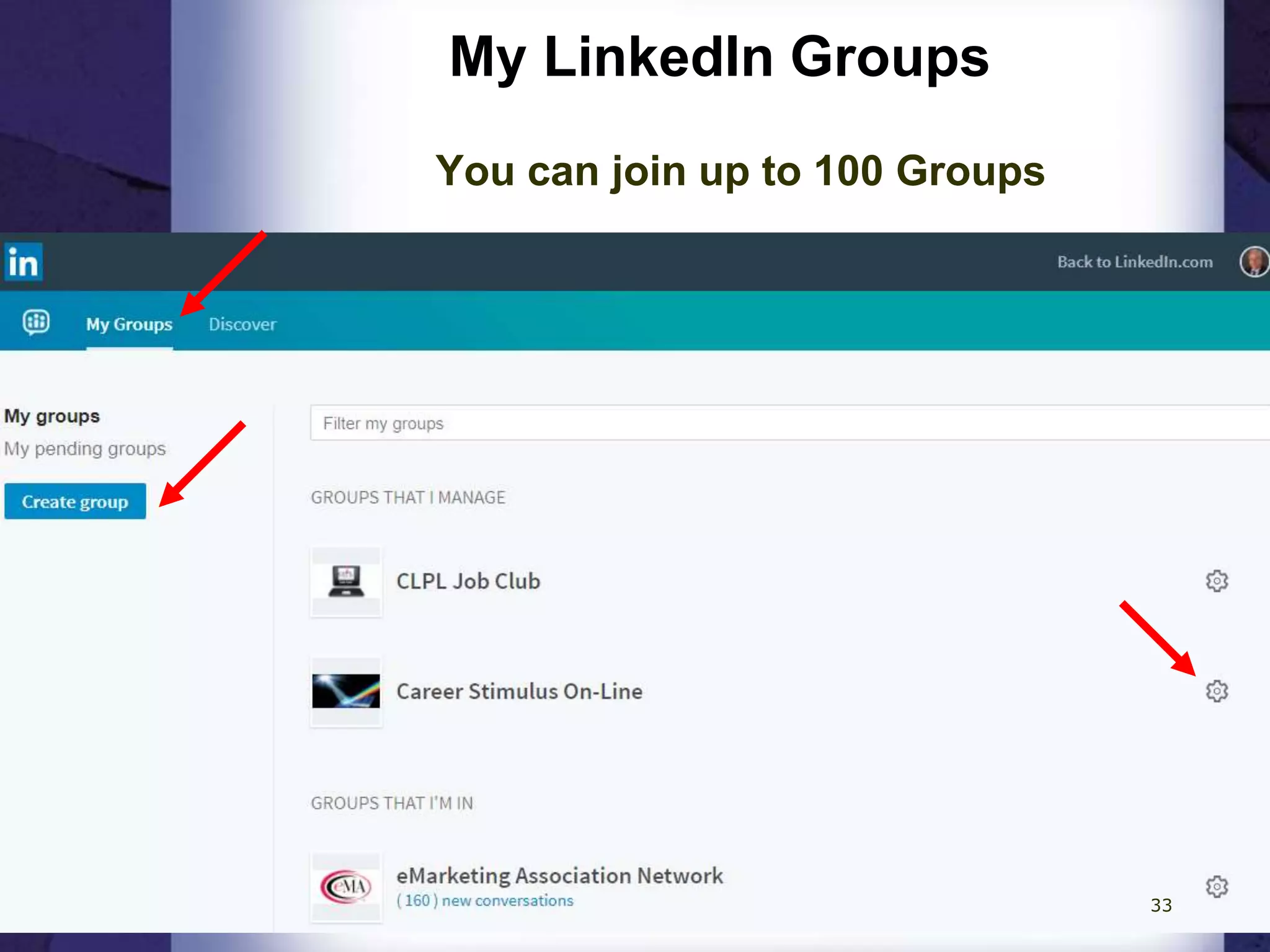Go back to LinkedIn.com
1270x952 pixels.
(x=1135, y=262)
